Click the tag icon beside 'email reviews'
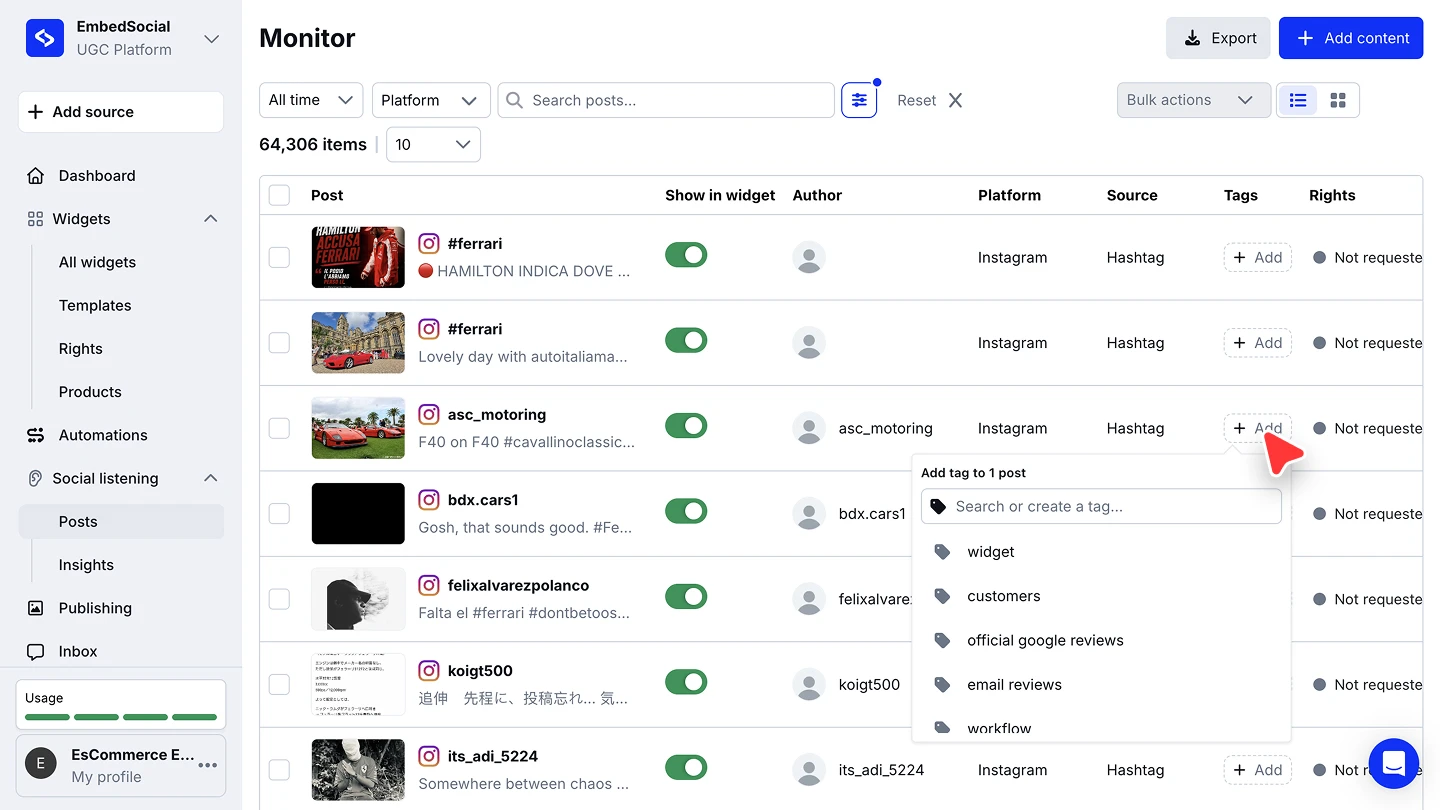 (942, 685)
